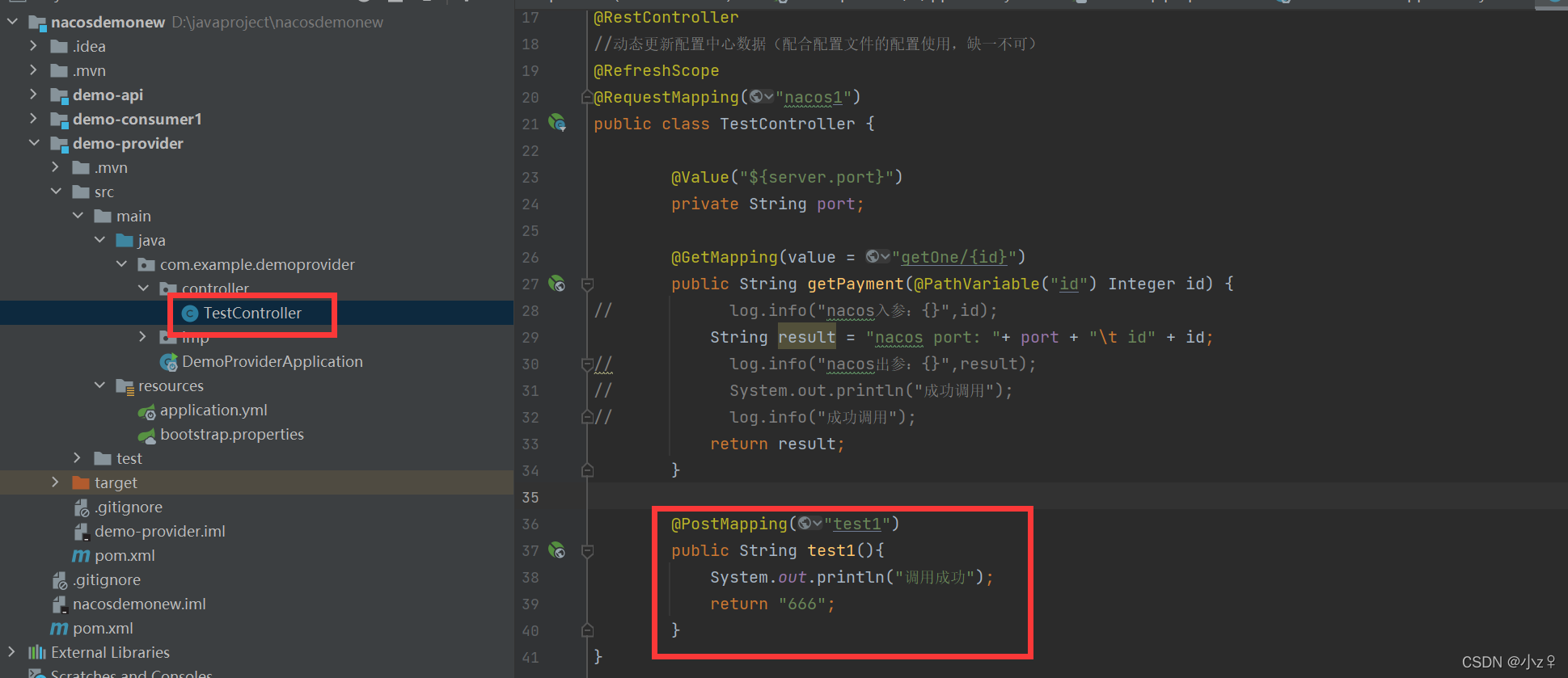1568x678 pixels.
Task: Click the External Libraries icon
Action: [x=37, y=652]
